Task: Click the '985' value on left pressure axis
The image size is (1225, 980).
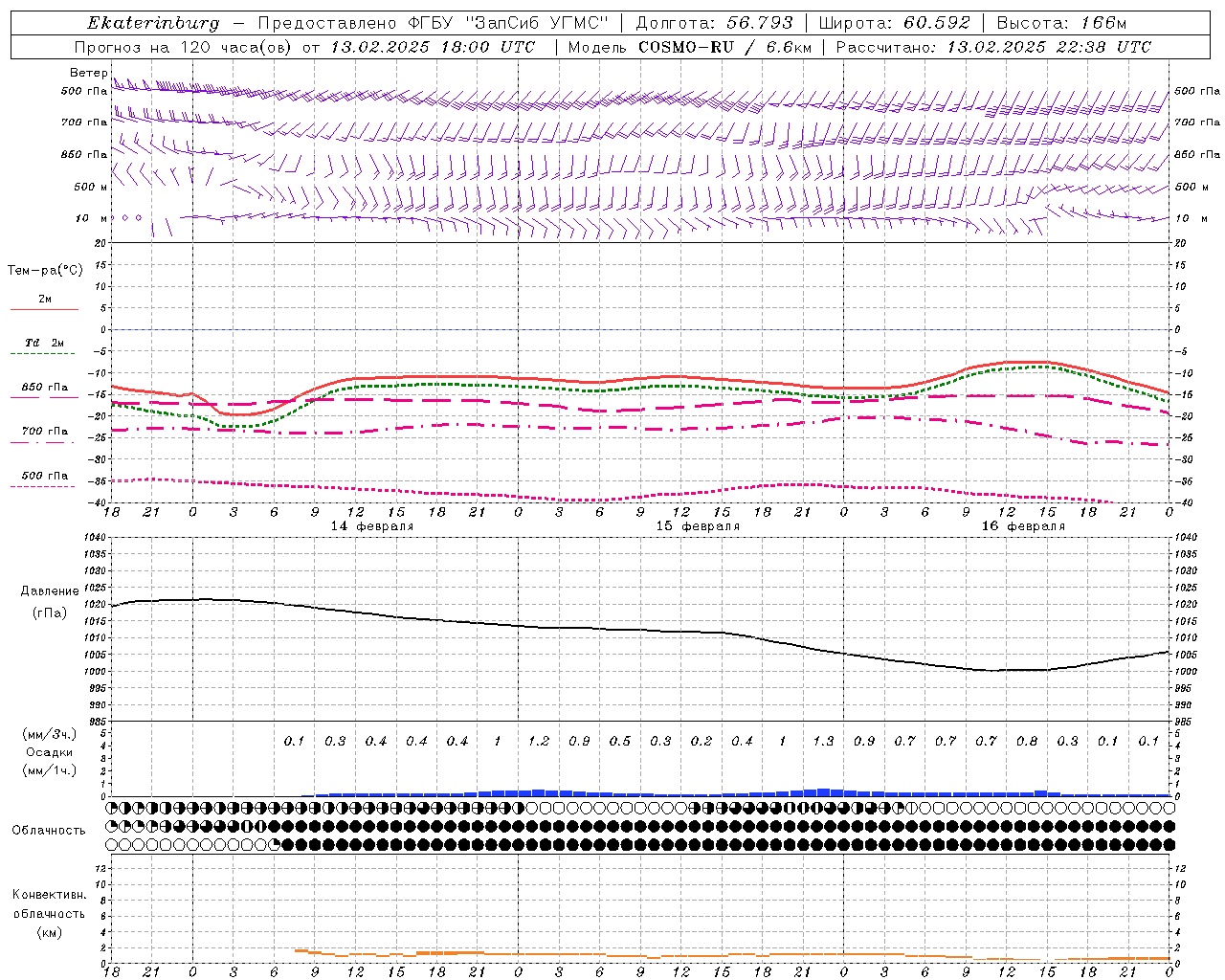Action: click(x=98, y=722)
